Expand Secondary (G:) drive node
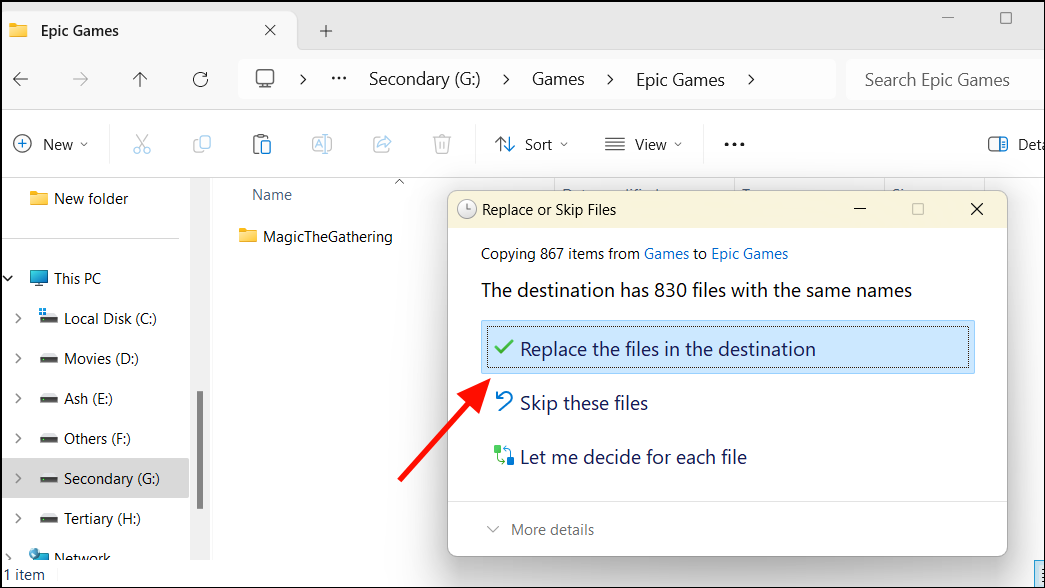Screen dimensions: 1045x588 click(x=19, y=479)
